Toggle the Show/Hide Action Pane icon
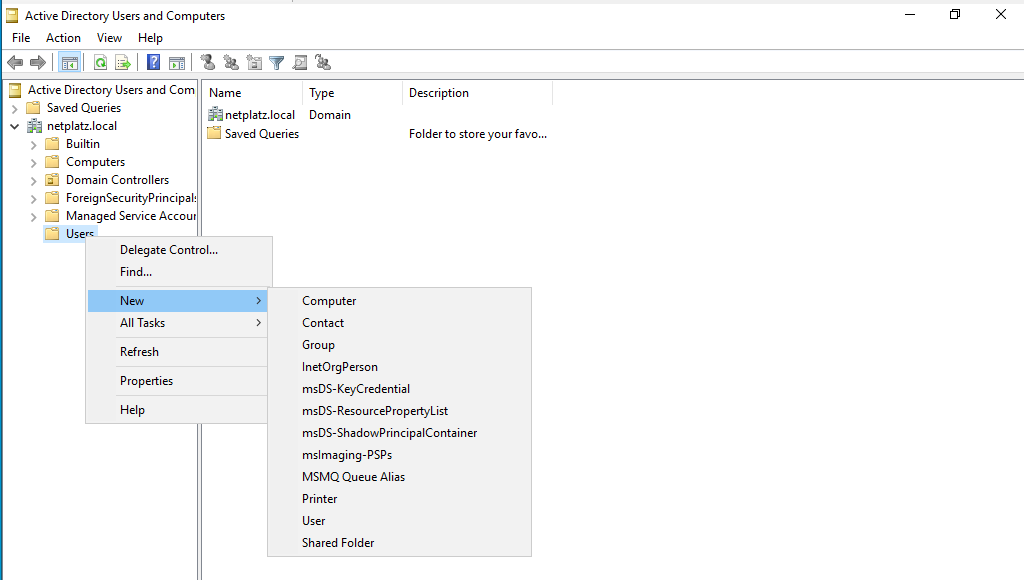Image resolution: width=1024 pixels, height=580 pixels. coord(177,63)
